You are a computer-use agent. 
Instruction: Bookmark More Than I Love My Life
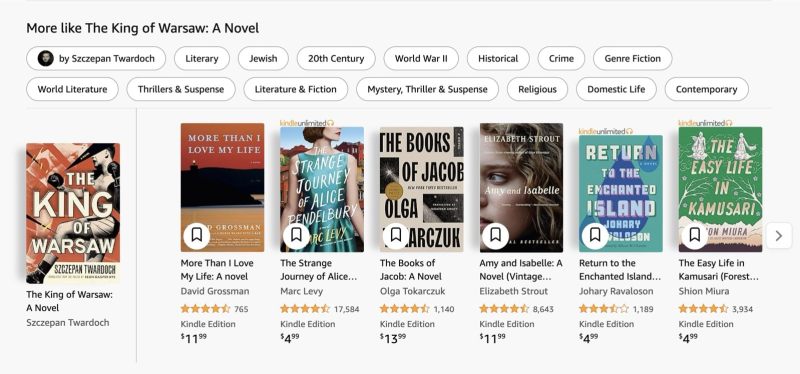coord(196,235)
